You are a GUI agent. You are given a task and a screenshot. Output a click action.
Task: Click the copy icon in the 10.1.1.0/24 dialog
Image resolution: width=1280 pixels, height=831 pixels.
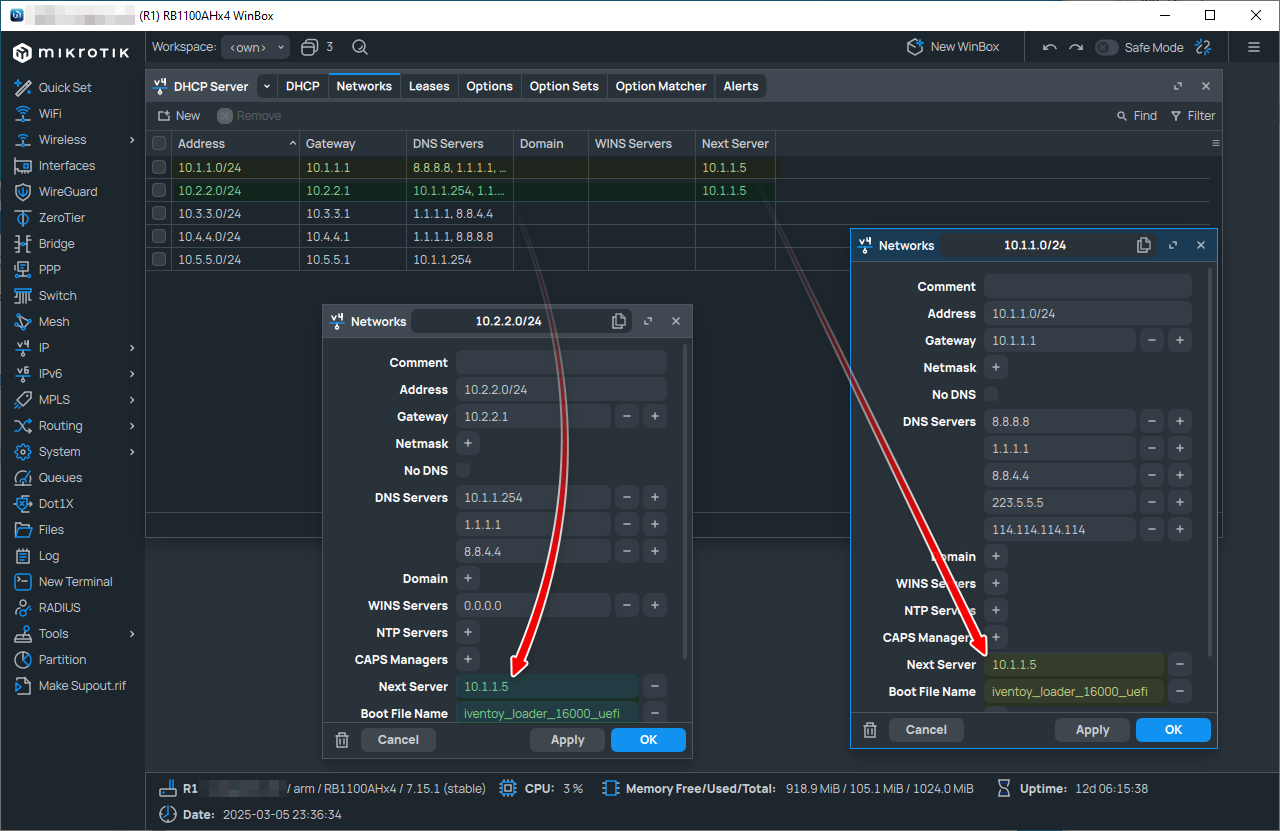click(1144, 245)
